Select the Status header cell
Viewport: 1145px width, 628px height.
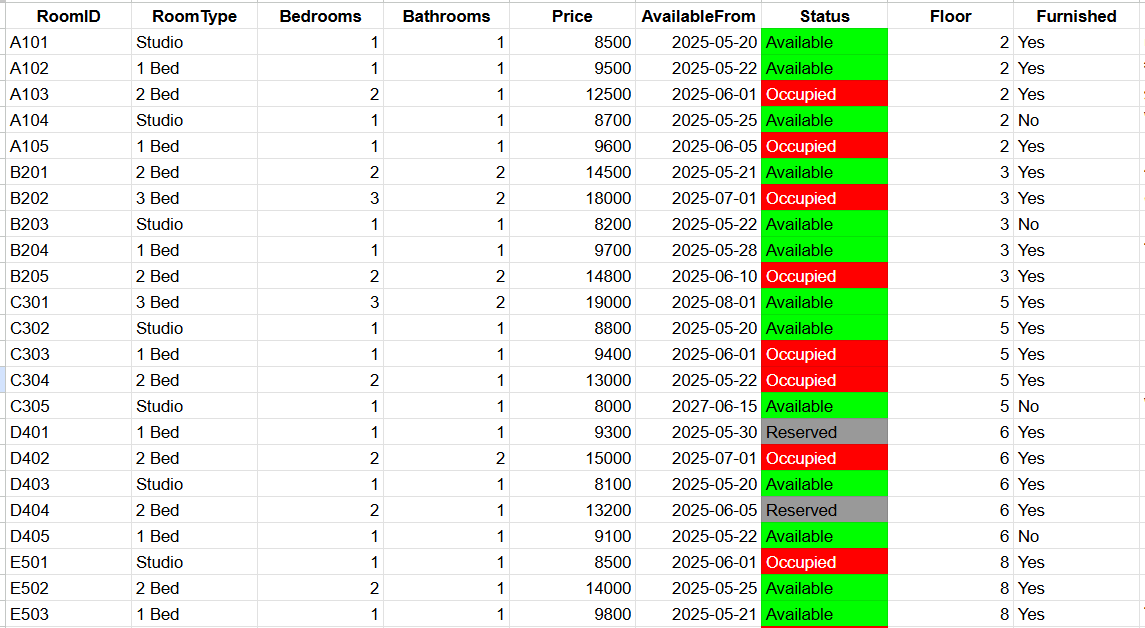pyautogui.click(x=824, y=16)
